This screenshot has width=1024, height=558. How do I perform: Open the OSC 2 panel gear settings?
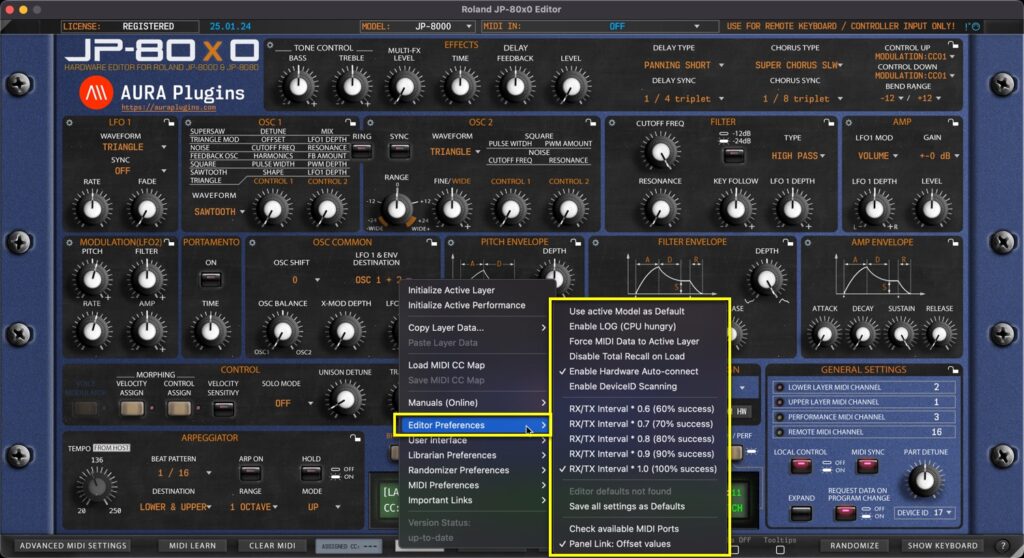coord(370,122)
